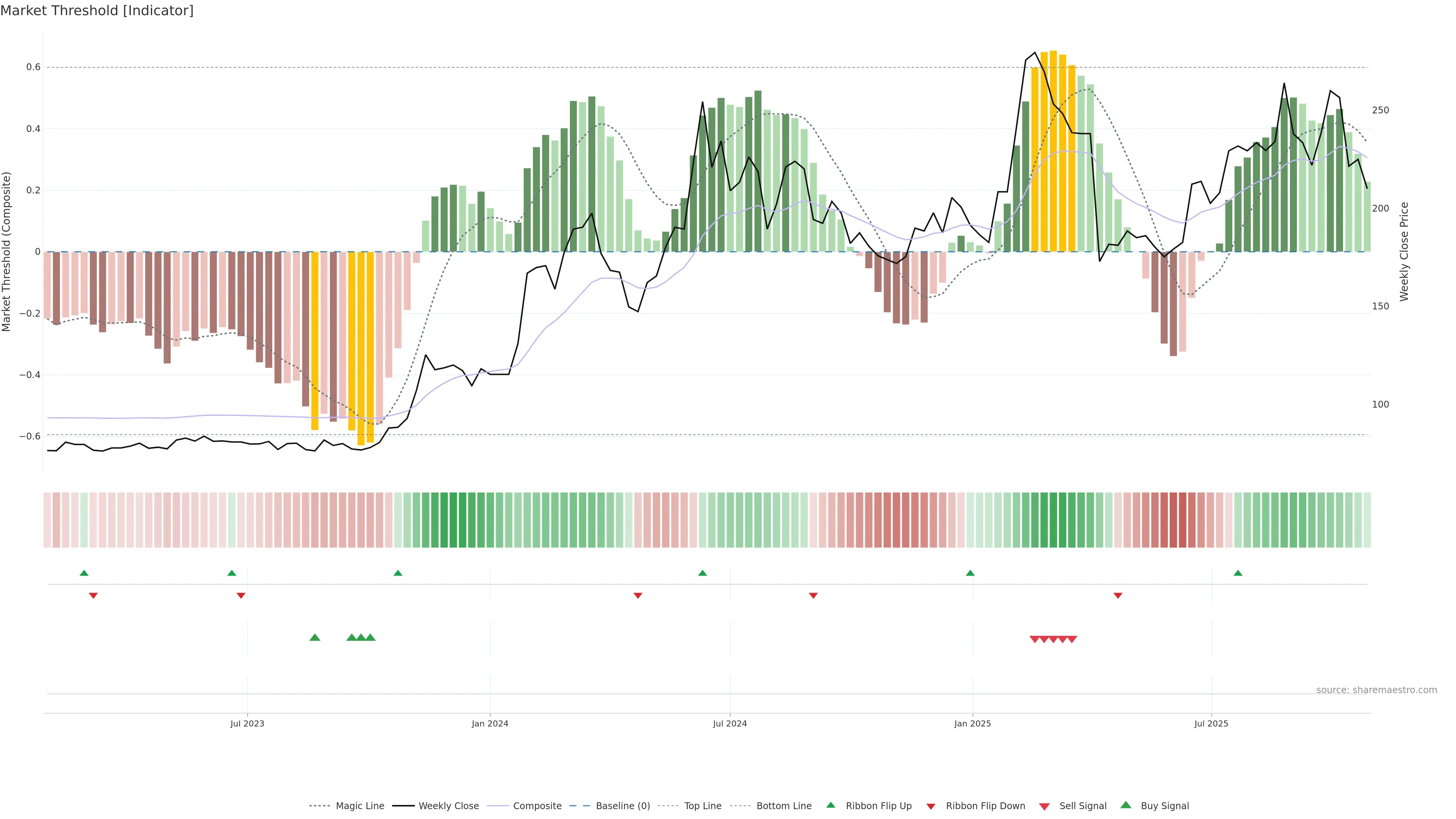Click the ribbon flip up marker near Jan 2025
The height and width of the screenshot is (819, 1456).
coord(970,573)
